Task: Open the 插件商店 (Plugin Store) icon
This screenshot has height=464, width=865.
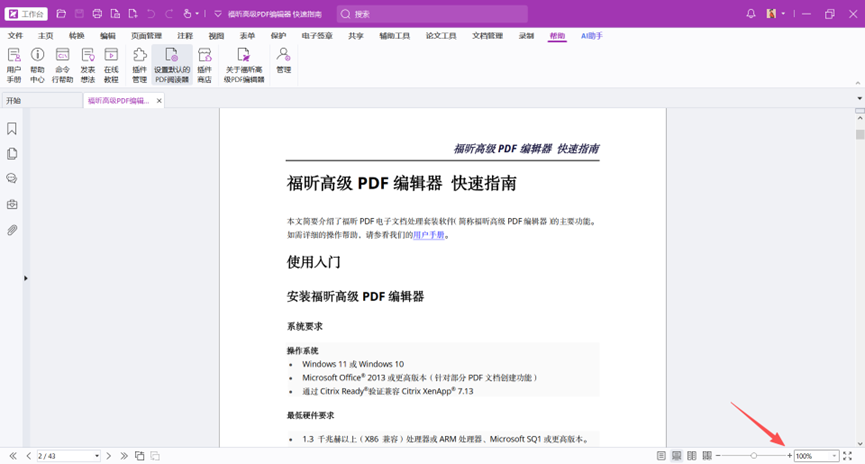Action: coord(204,64)
